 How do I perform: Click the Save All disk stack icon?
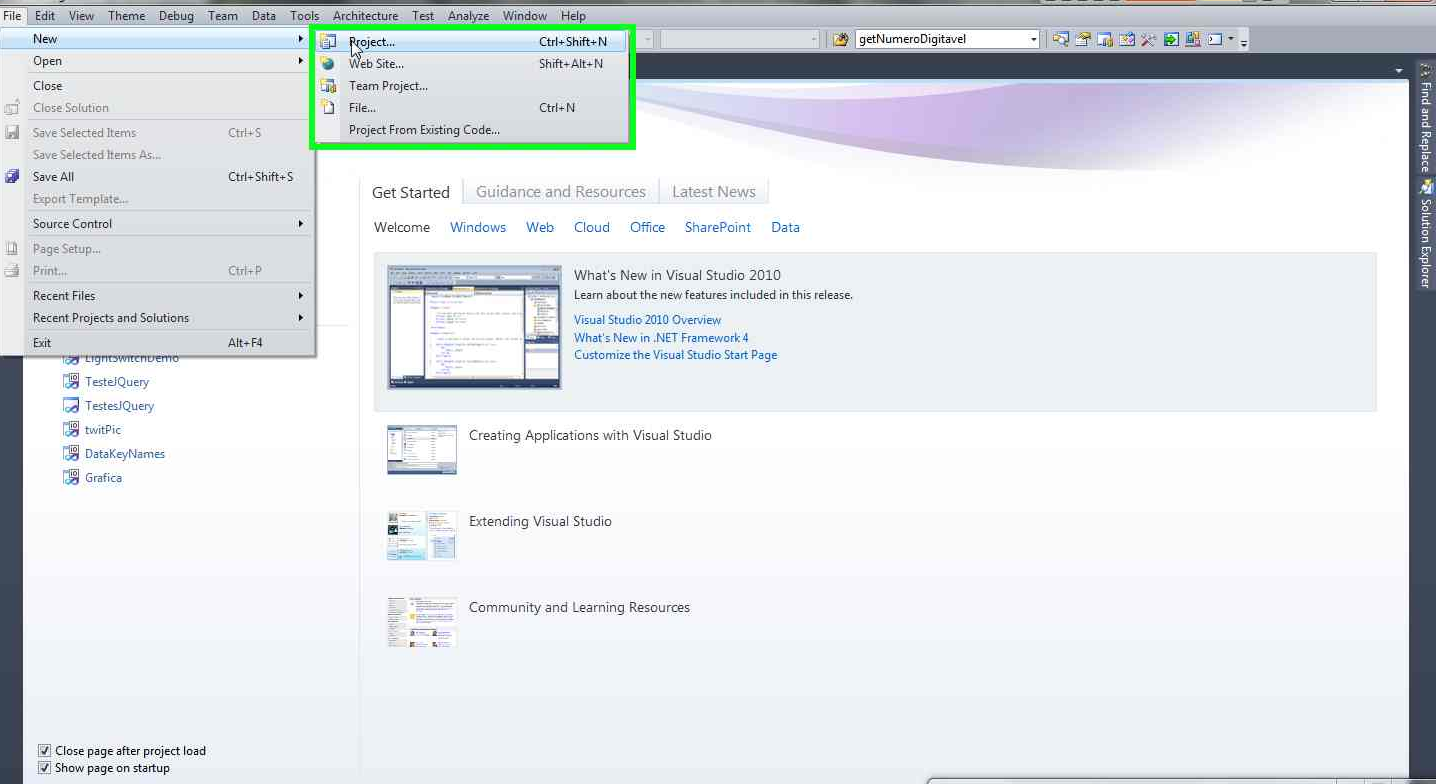coord(12,177)
